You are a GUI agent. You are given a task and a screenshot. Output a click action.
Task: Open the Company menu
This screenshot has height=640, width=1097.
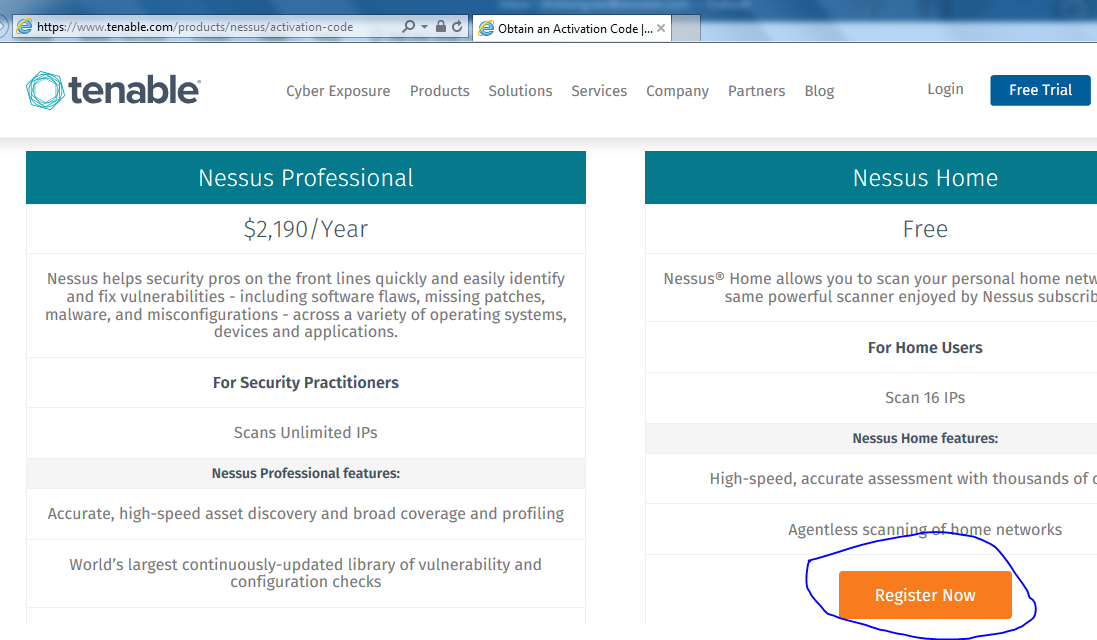[x=677, y=91]
